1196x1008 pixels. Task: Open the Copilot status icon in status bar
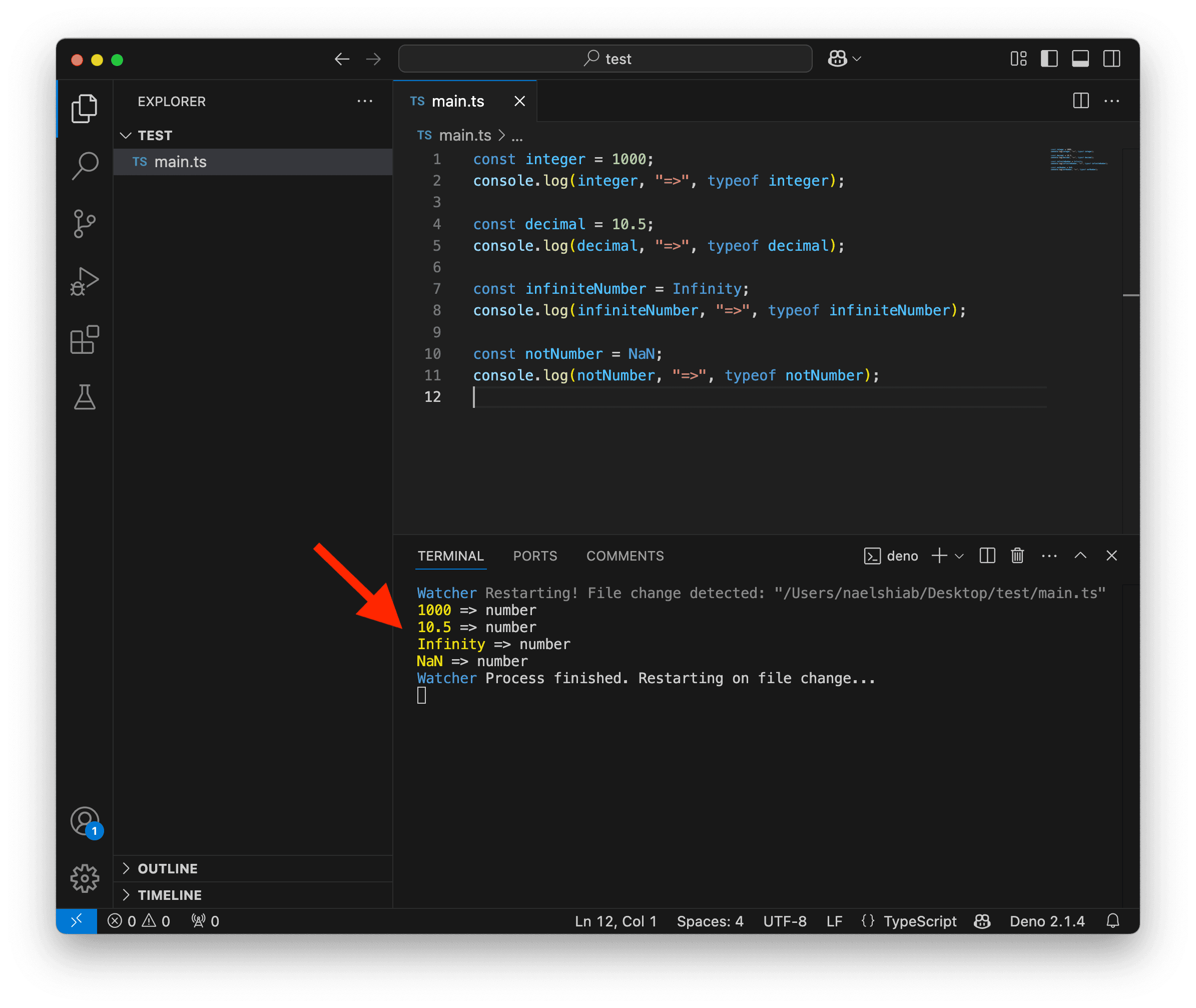982,921
